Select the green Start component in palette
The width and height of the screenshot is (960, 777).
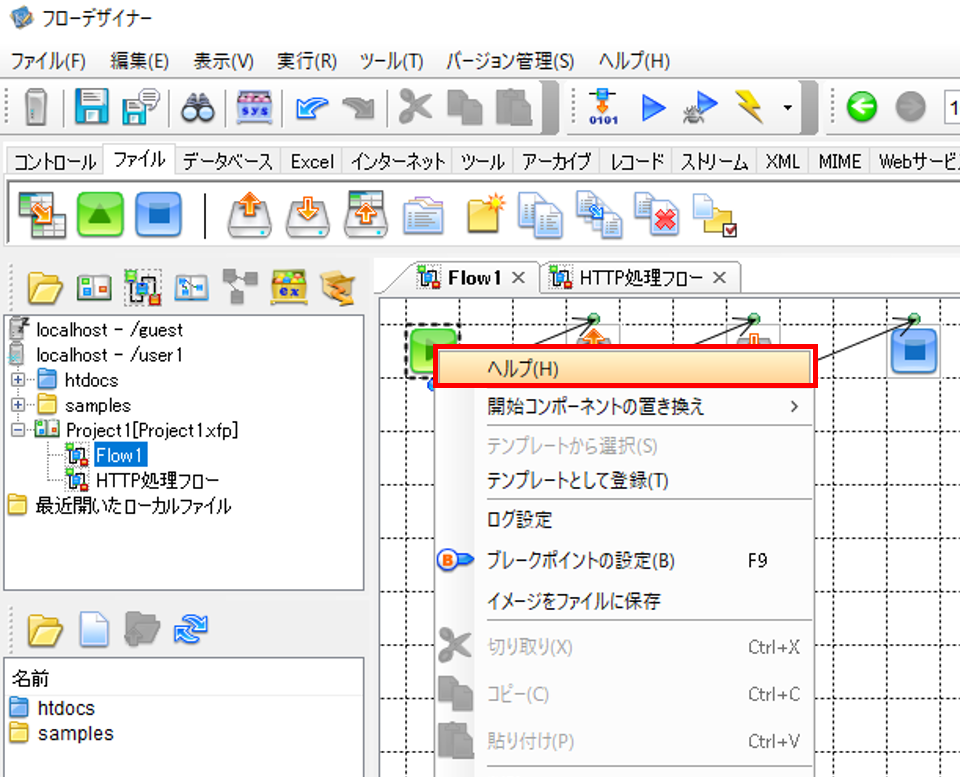[x=100, y=214]
